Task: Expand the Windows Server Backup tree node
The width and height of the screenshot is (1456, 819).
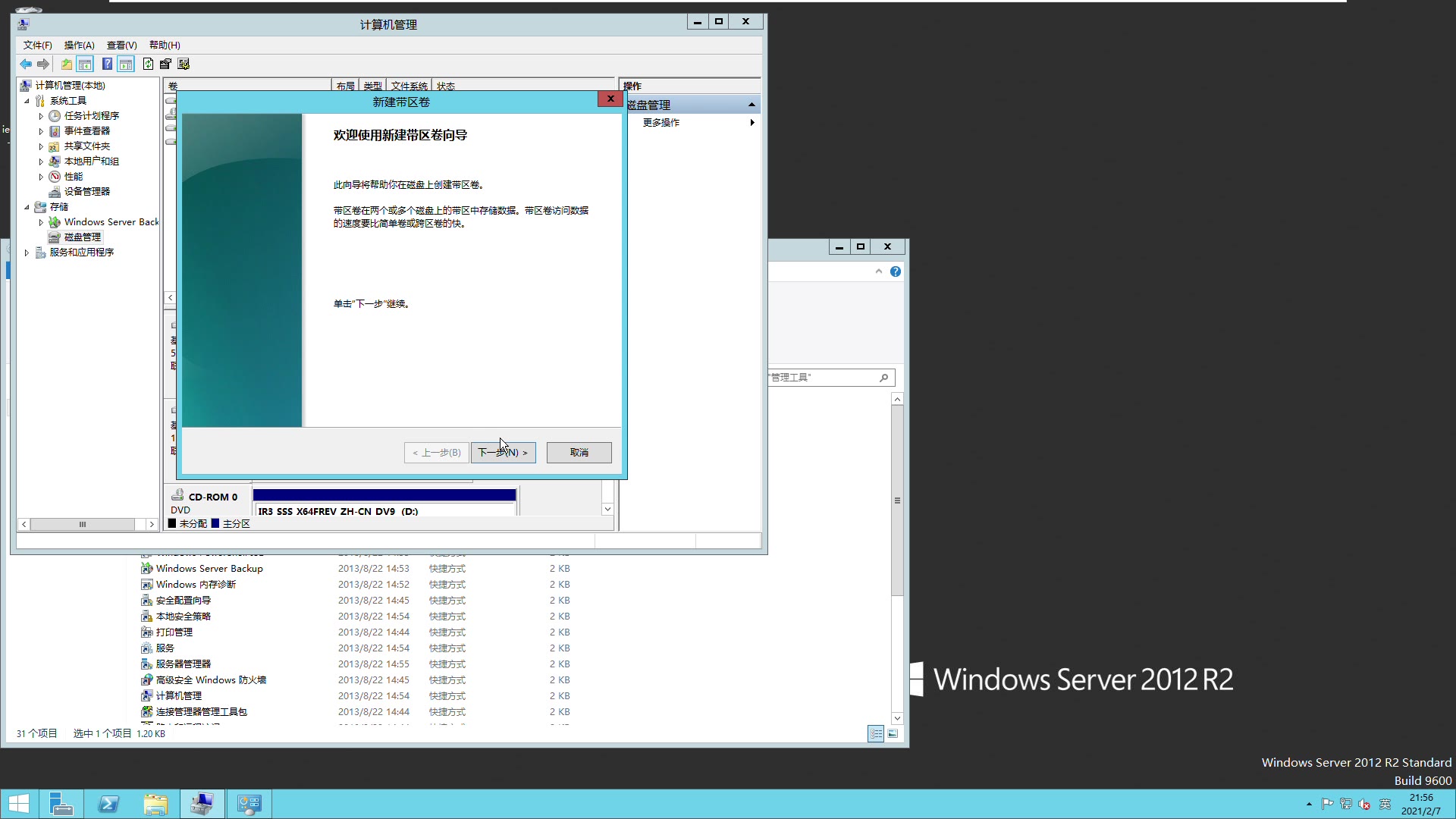Action: tap(41, 222)
